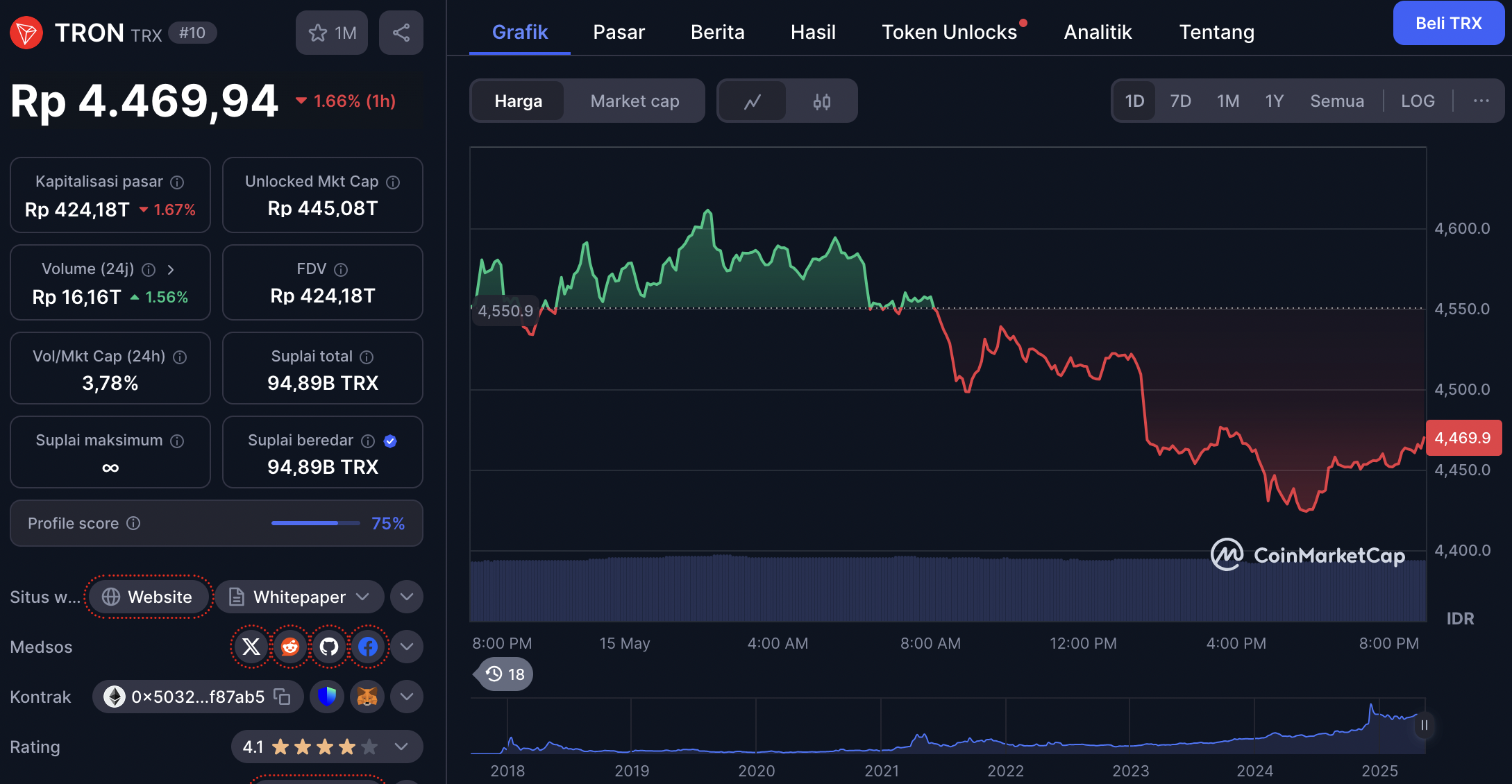Click the 1.66% (1h) price change
The height and width of the screenshot is (784, 1512).
tap(346, 101)
